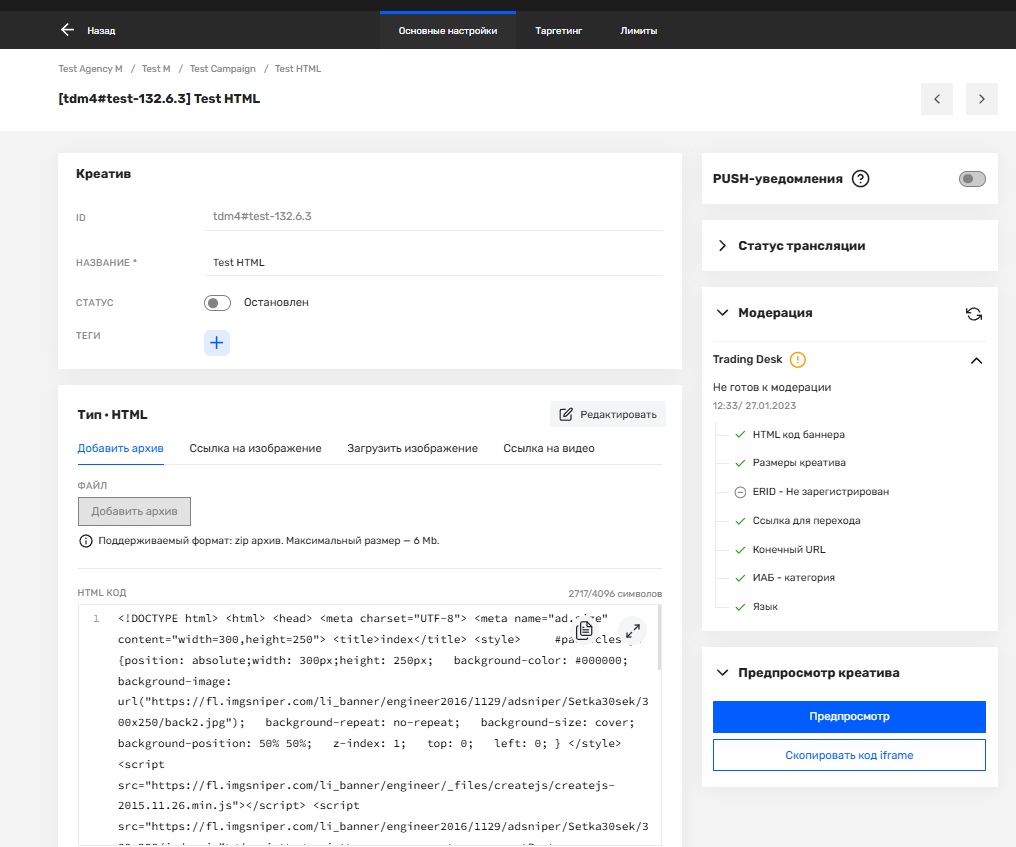Select the Ссылка на изображение tab

pyautogui.click(x=255, y=448)
